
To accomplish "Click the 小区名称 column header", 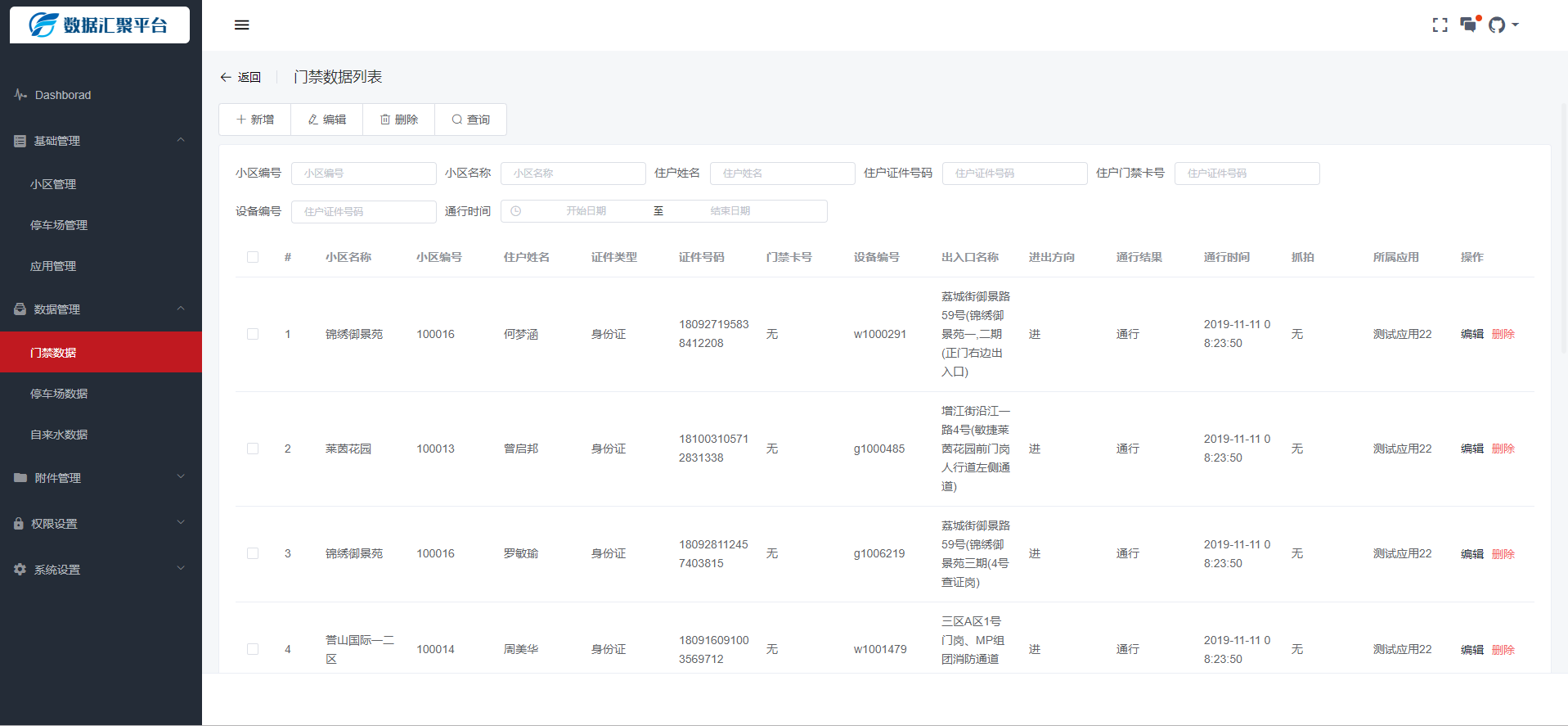I will 348,257.
